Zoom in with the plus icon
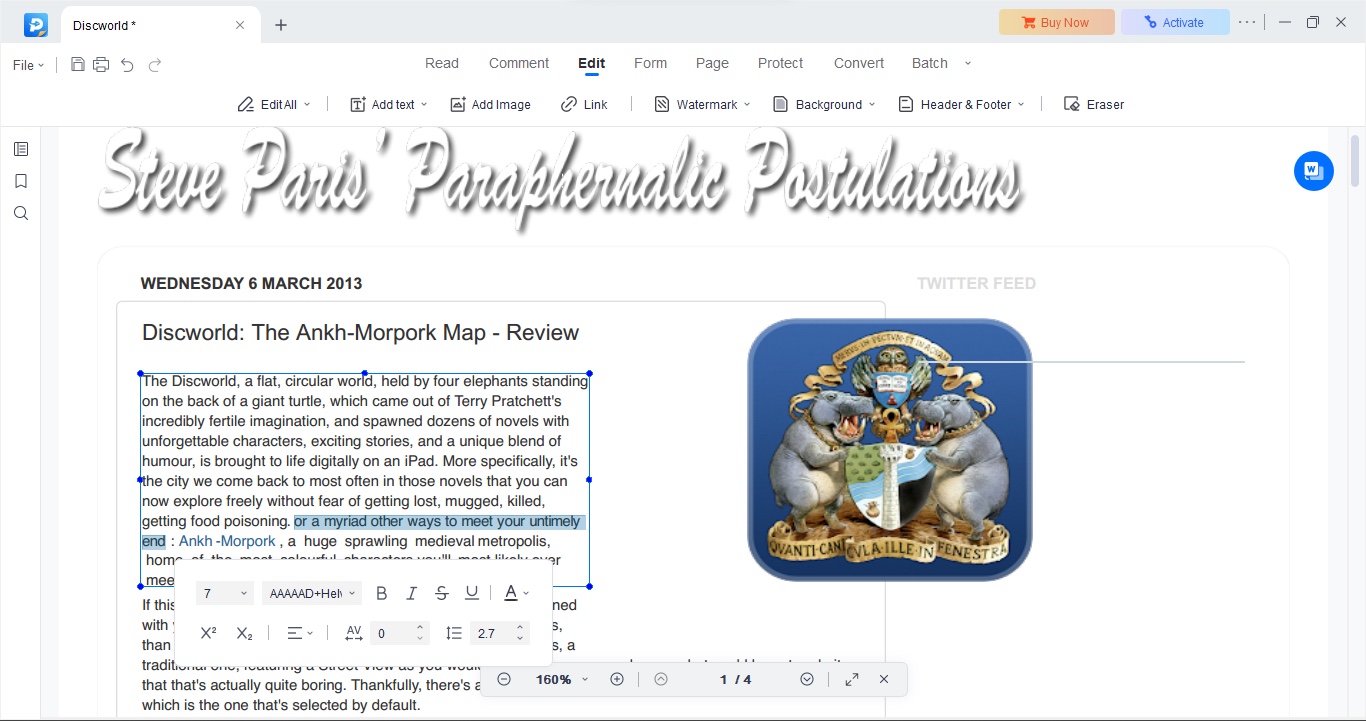This screenshot has height=721, width=1366. coord(617,679)
